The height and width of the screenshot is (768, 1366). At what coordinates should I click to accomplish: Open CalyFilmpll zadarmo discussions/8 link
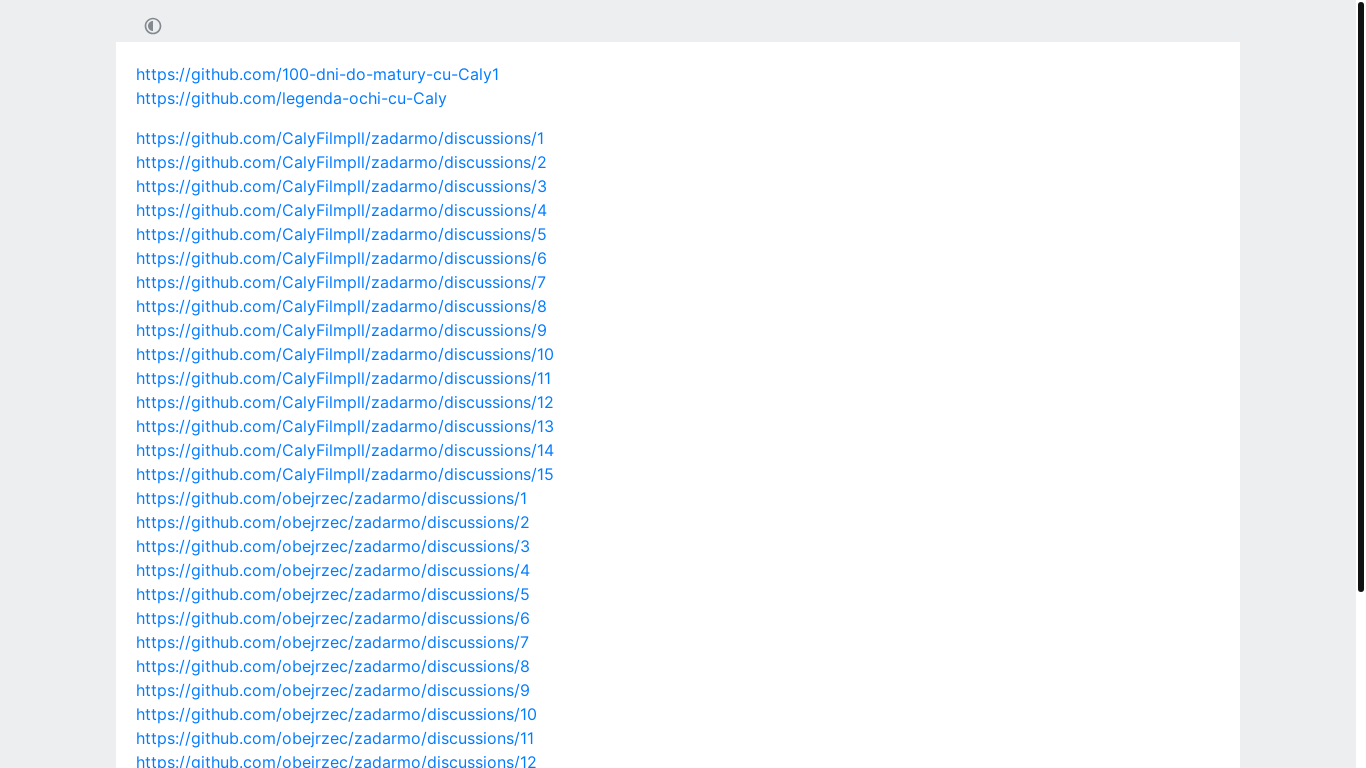pyautogui.click(x=341, y=306)
